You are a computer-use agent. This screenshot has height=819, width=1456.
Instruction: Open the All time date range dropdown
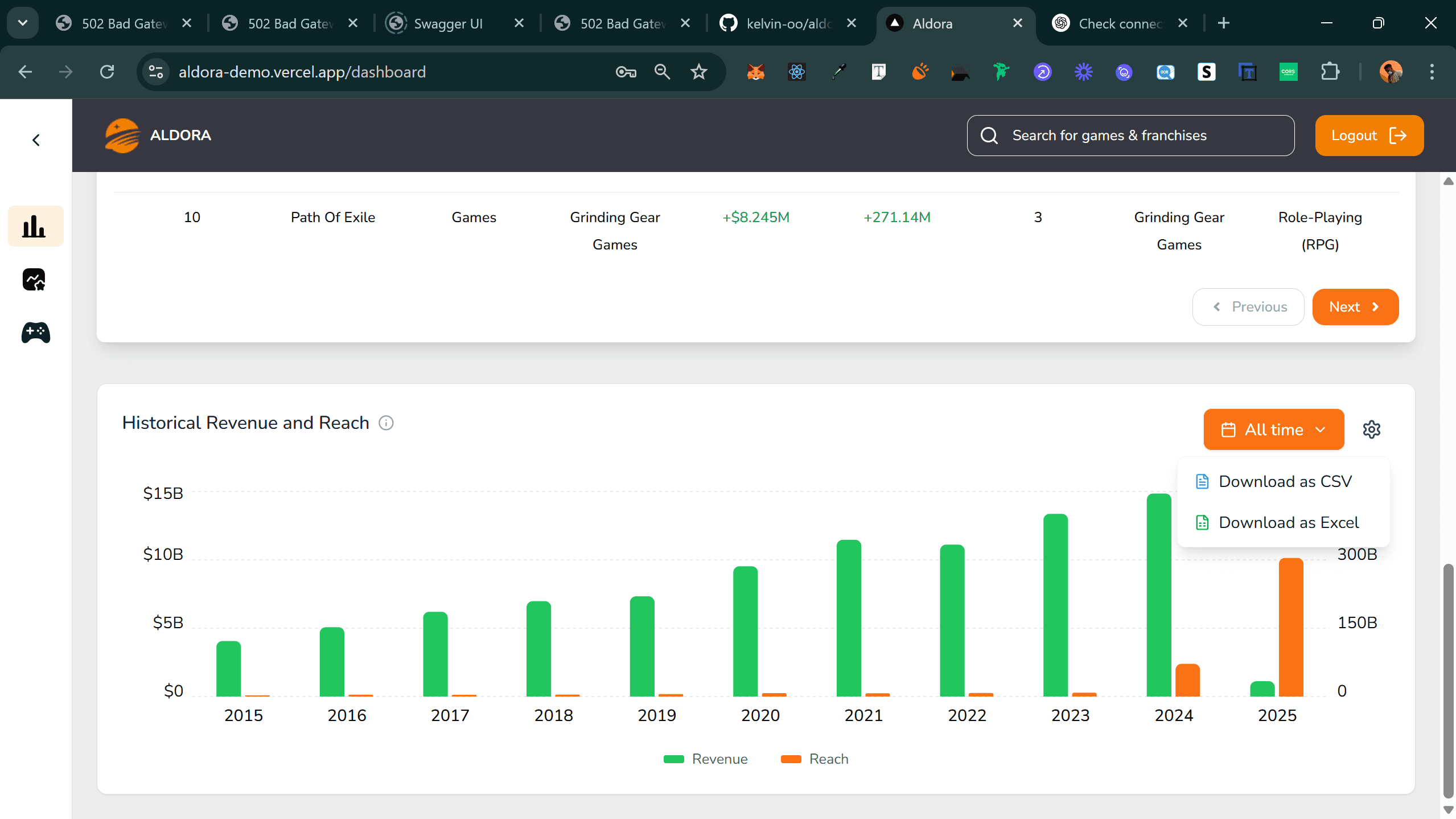[x=1273, y=429]
